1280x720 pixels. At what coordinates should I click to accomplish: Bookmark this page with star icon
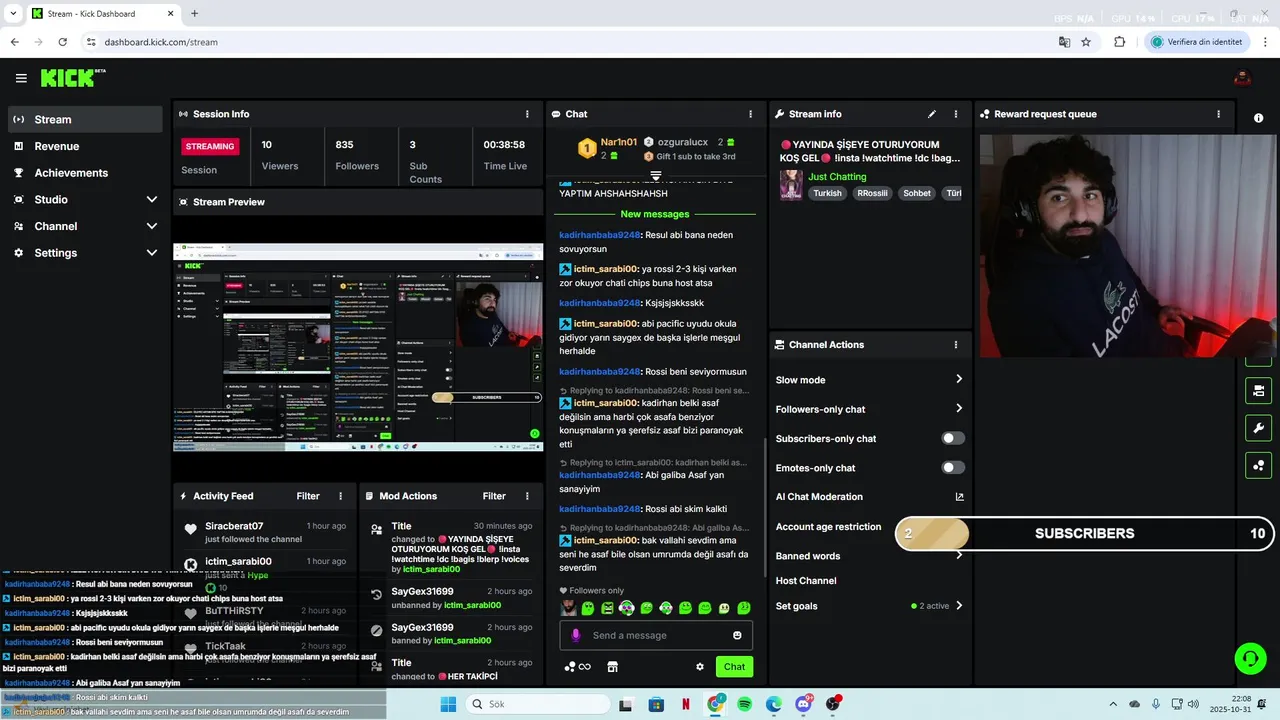1086,42
